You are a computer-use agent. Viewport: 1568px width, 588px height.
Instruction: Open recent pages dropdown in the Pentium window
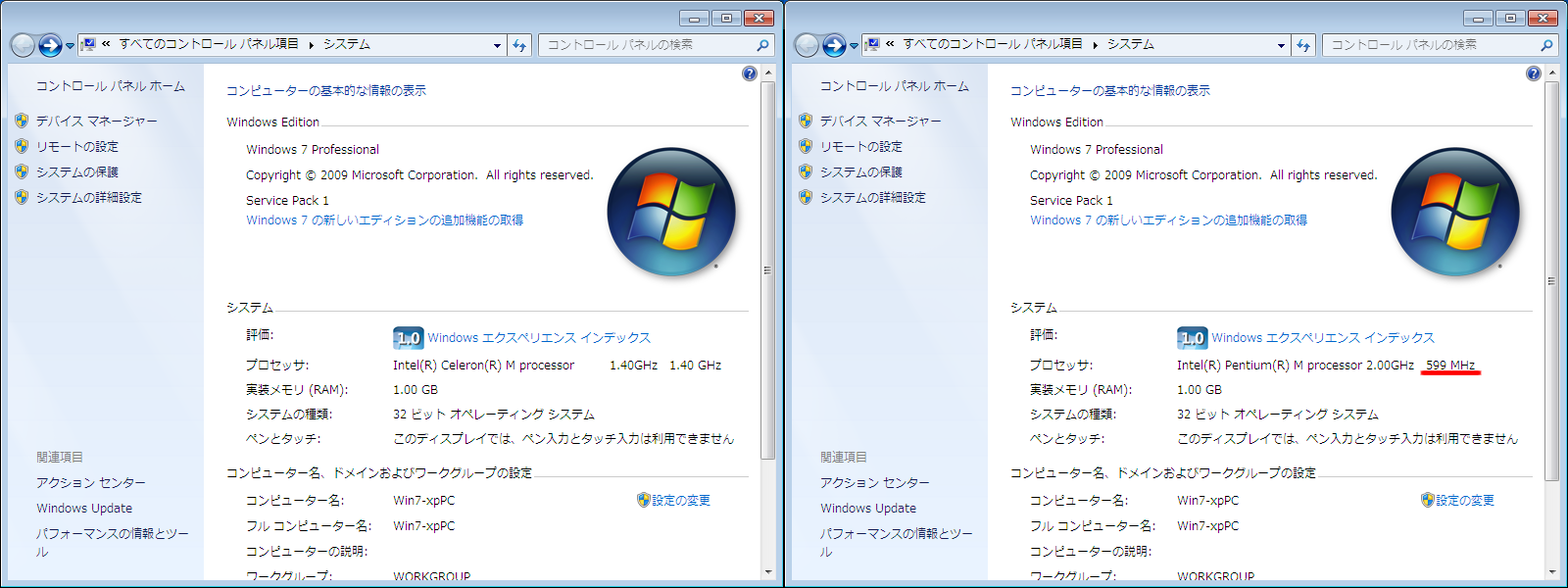(854, 46)
